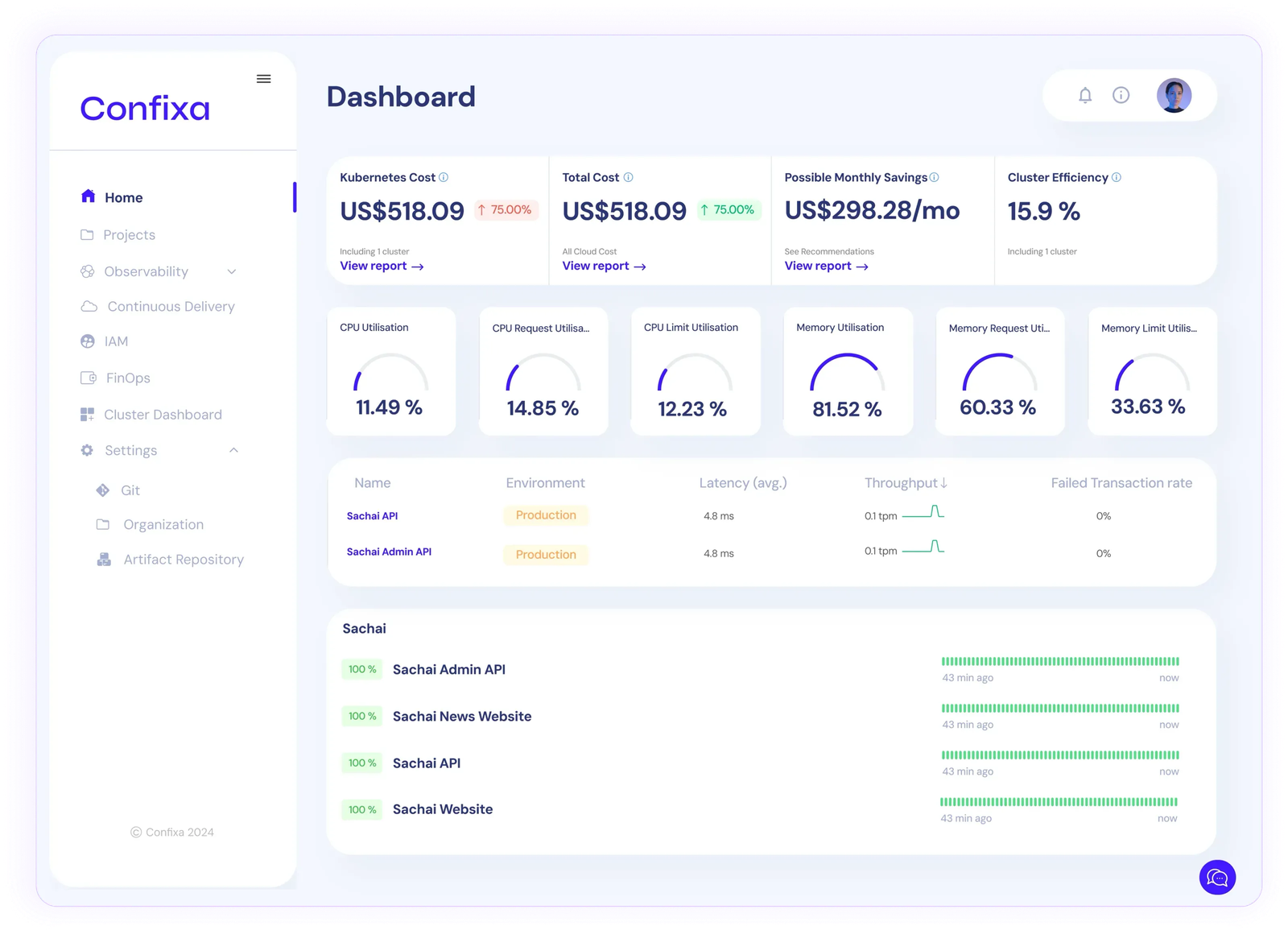The height and width of the screenshot is (934, 1288).
Task: Click the info circle icon in header
Action: (x=1121, y=96)
